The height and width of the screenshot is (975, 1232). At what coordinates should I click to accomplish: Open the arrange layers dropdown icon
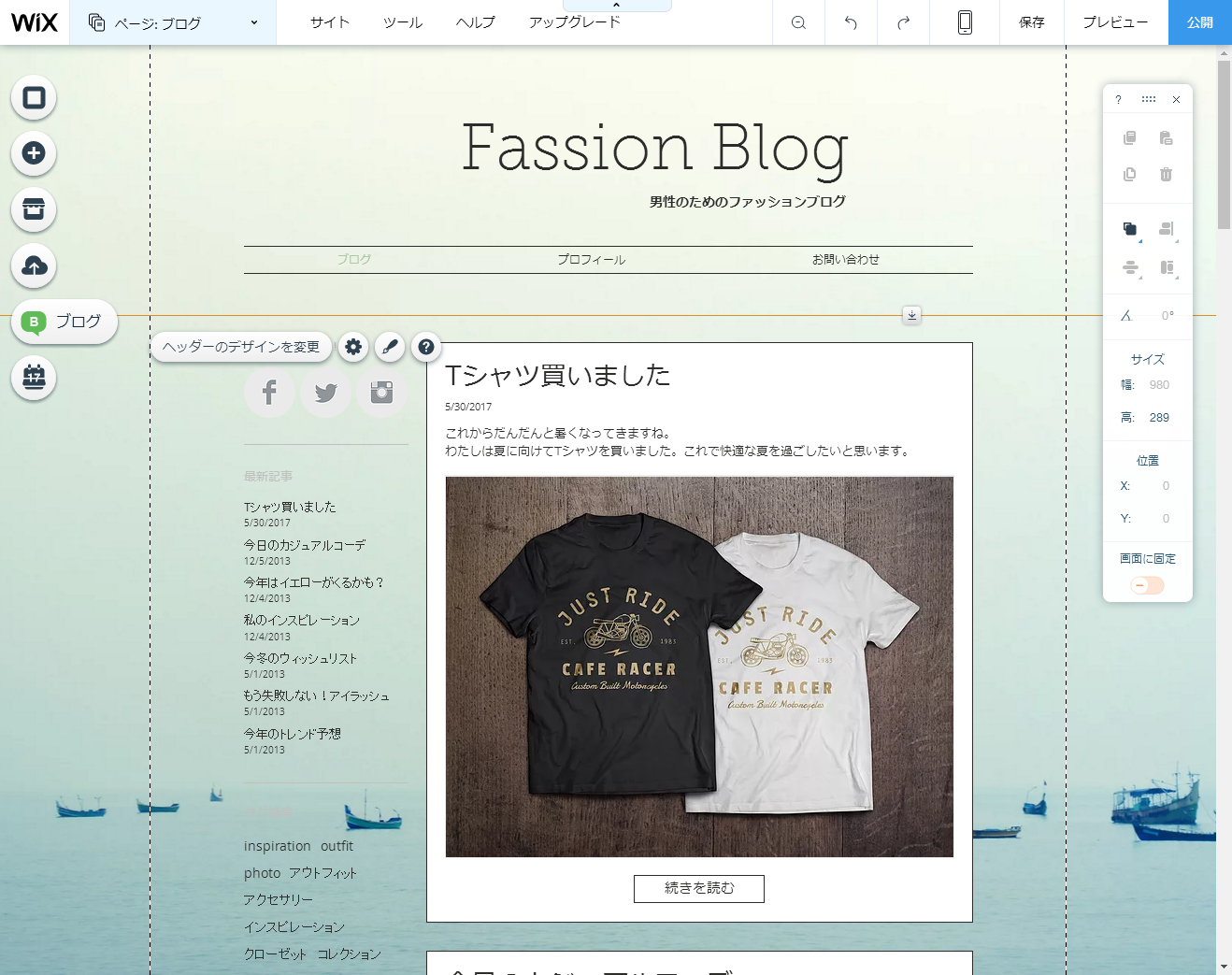tap(1130, 229)
